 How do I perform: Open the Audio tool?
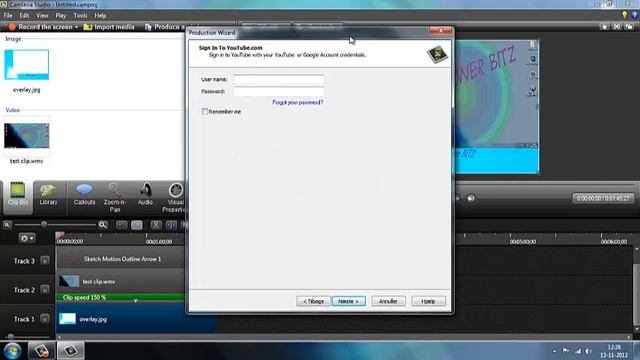point(145,195)
